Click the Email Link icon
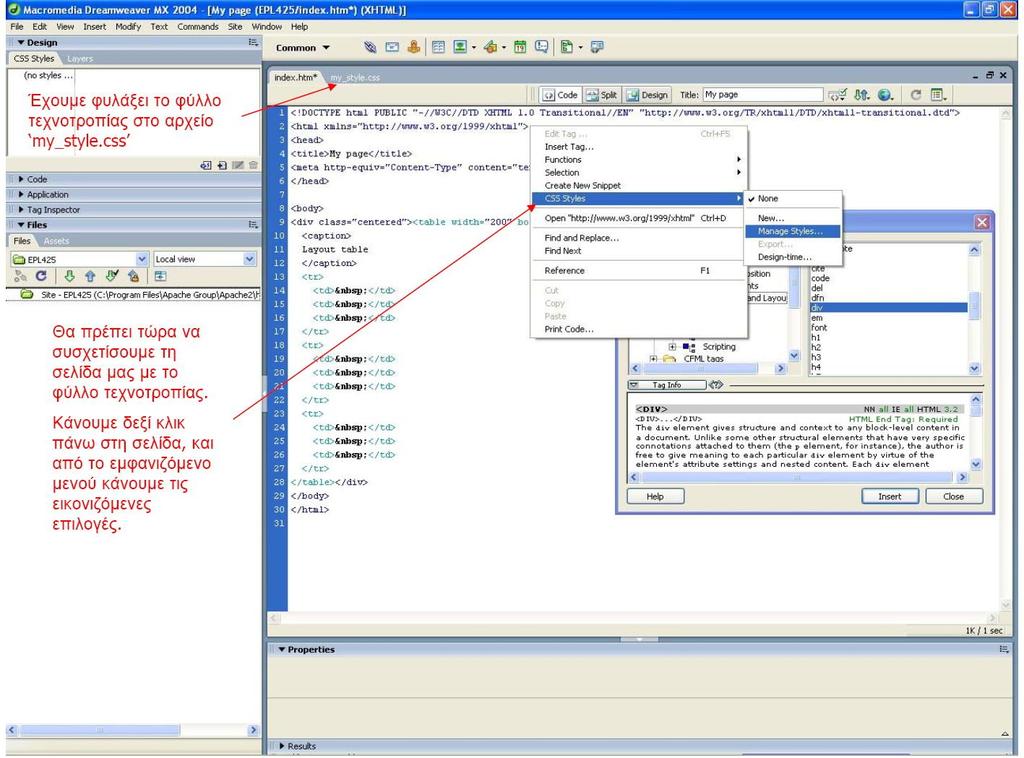 coord(392,47)
